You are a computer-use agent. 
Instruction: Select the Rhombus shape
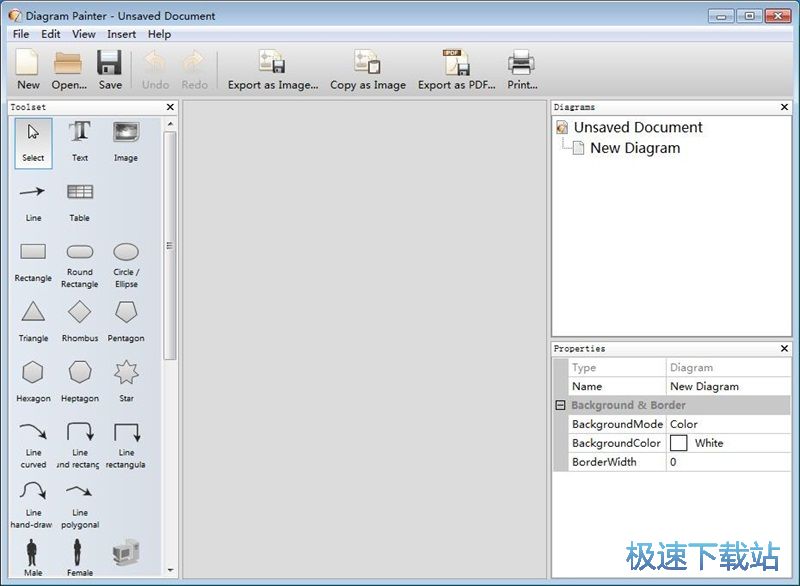pos(80,323)
